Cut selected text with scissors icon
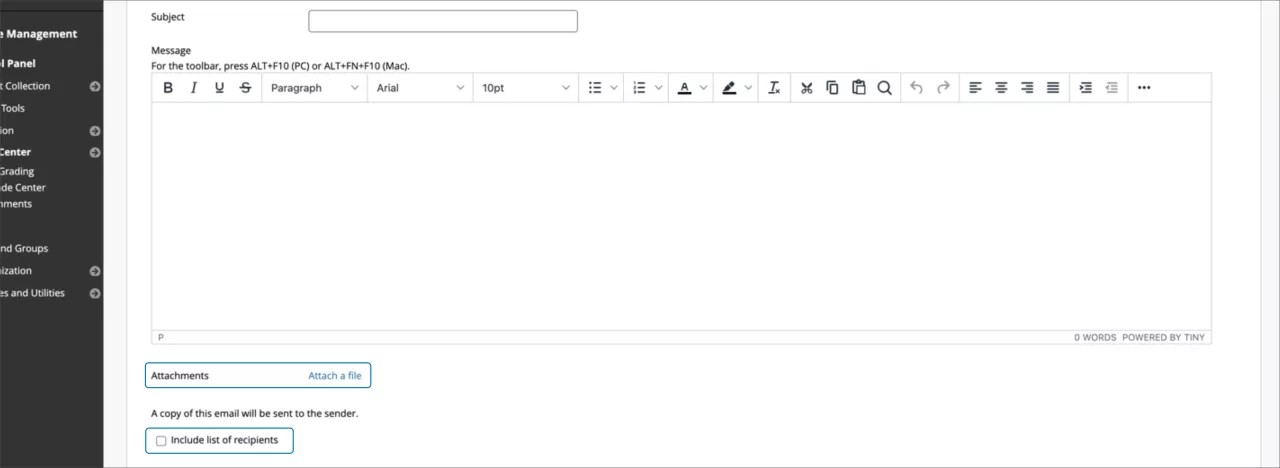The image size is (1280, 468). click(x=806, y=88)
